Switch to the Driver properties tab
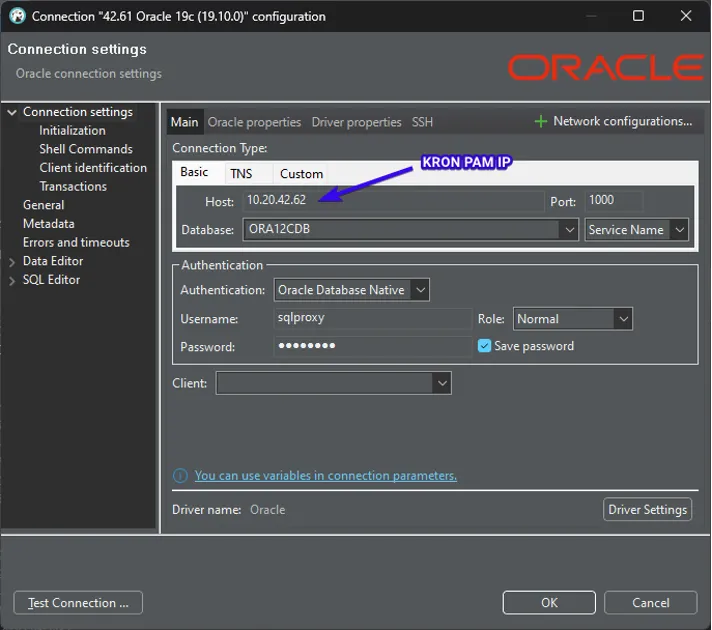712x630 pixels. (356, 122)
